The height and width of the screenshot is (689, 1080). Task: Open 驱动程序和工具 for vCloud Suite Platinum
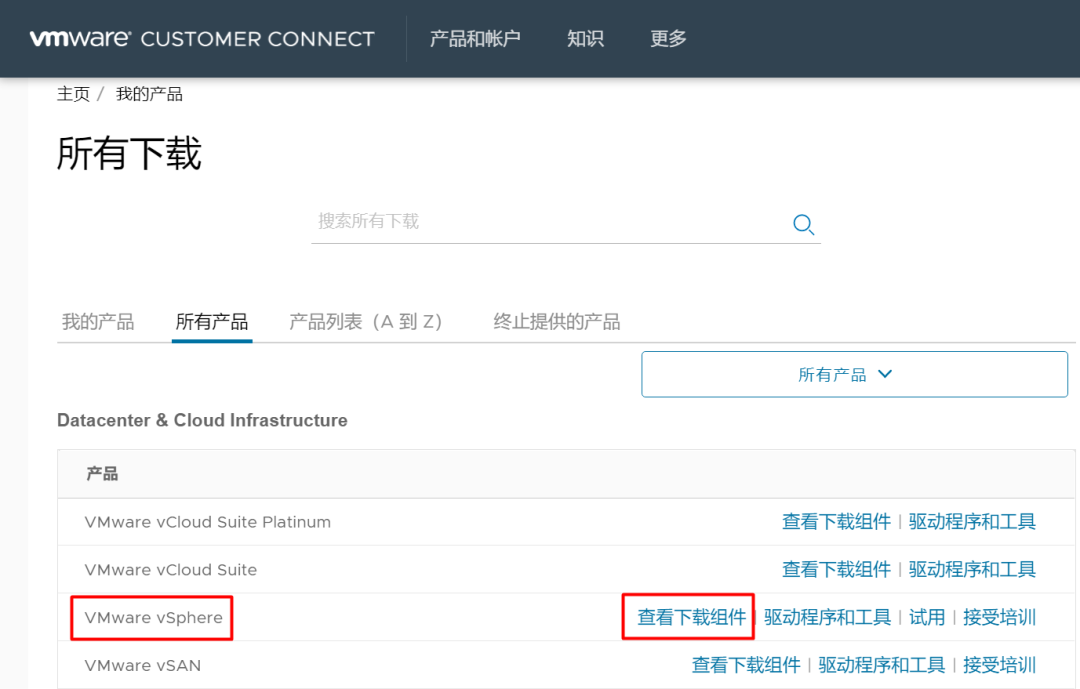[x=972, y=521]
